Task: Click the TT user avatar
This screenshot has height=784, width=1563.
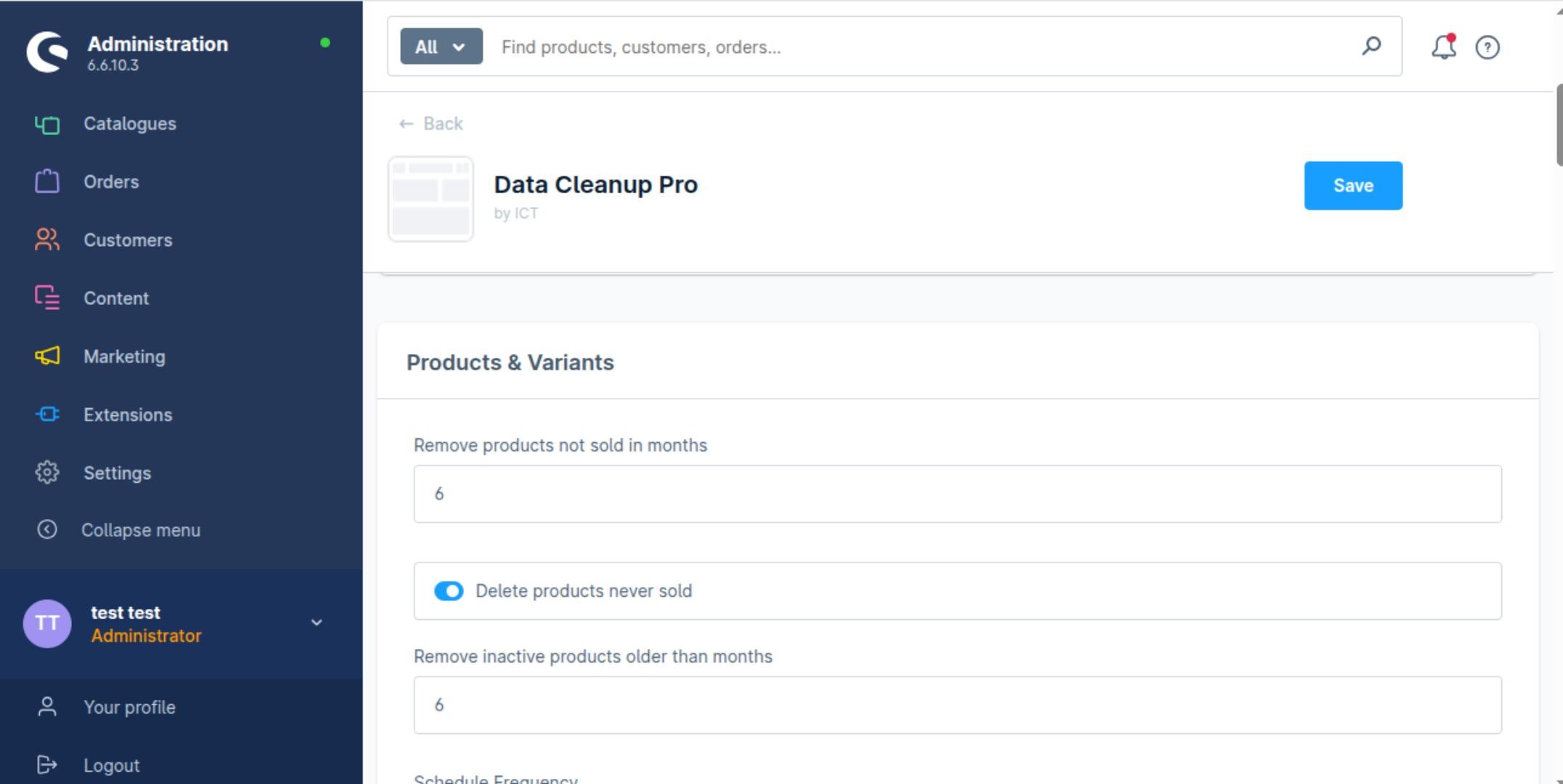Action: 47,624
